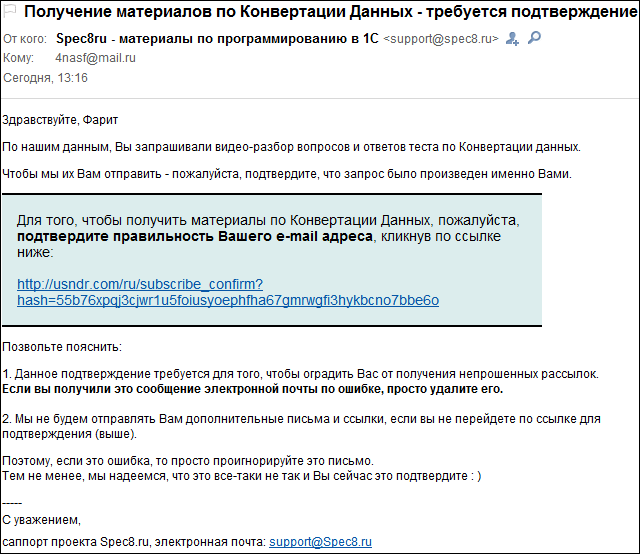Click line Поэтому, если это ошибка
This screenshot has height=554, width=640.
point(188,461)
